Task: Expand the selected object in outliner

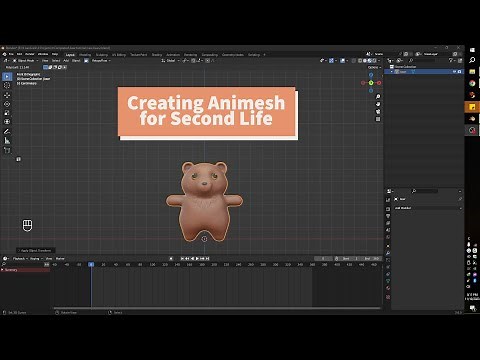Action: (x=392, y=72)
